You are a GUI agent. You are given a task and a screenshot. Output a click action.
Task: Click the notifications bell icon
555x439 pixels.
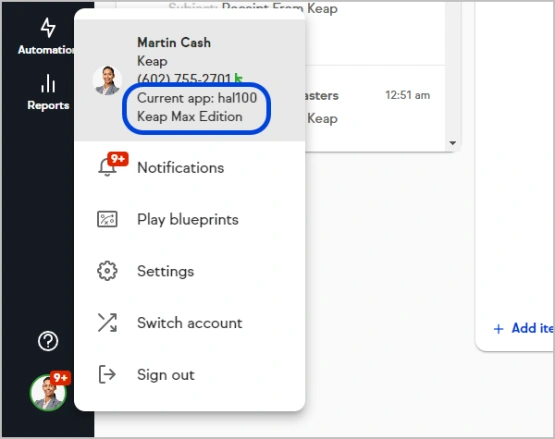point(107,167)
